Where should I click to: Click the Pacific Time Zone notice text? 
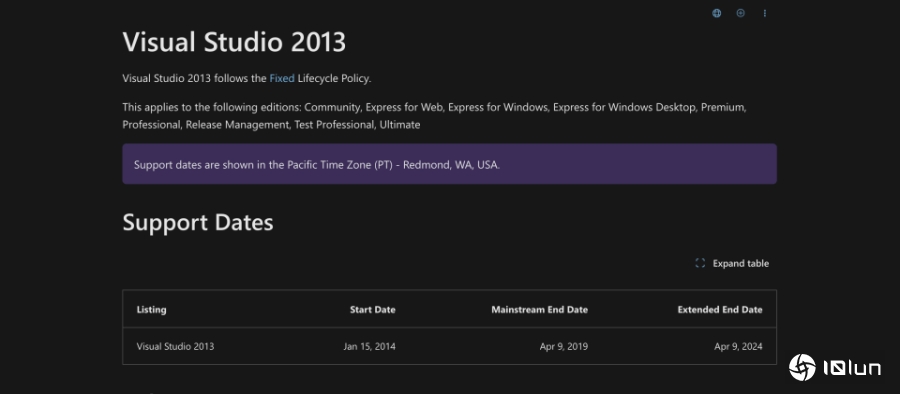(317, 165)
